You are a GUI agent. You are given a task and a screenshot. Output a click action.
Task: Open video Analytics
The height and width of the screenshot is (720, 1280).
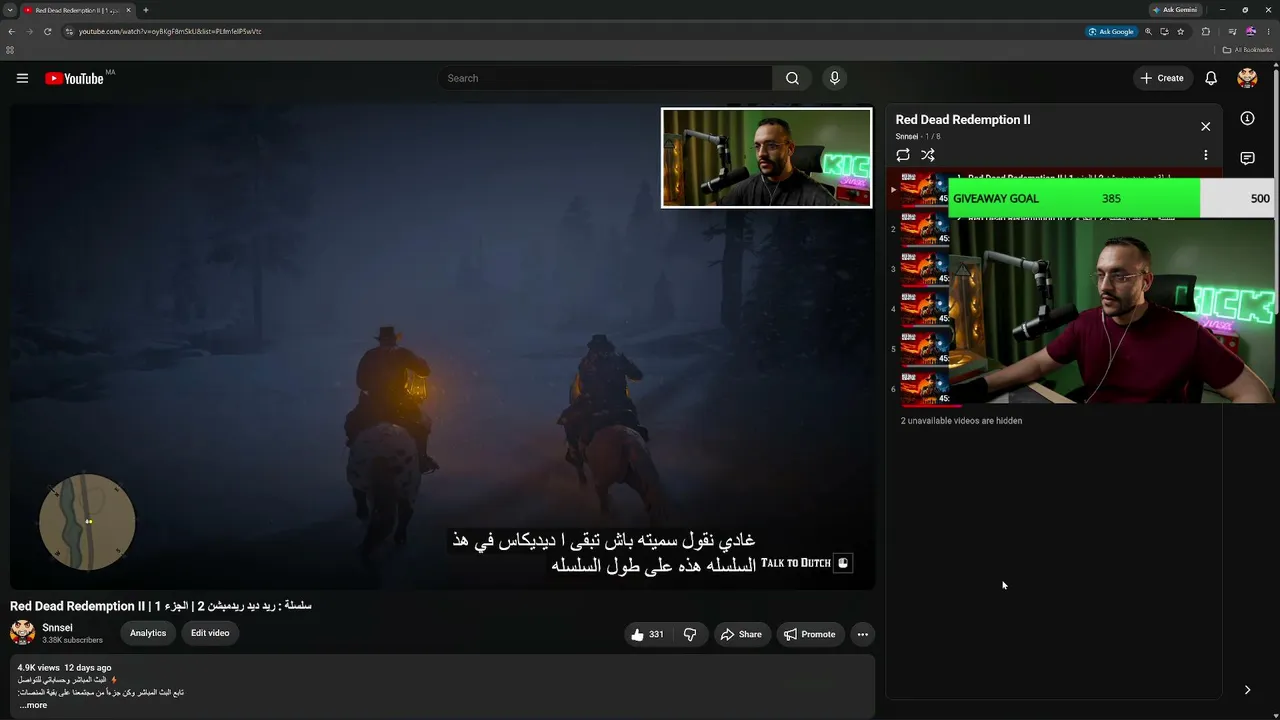[148, 633]
